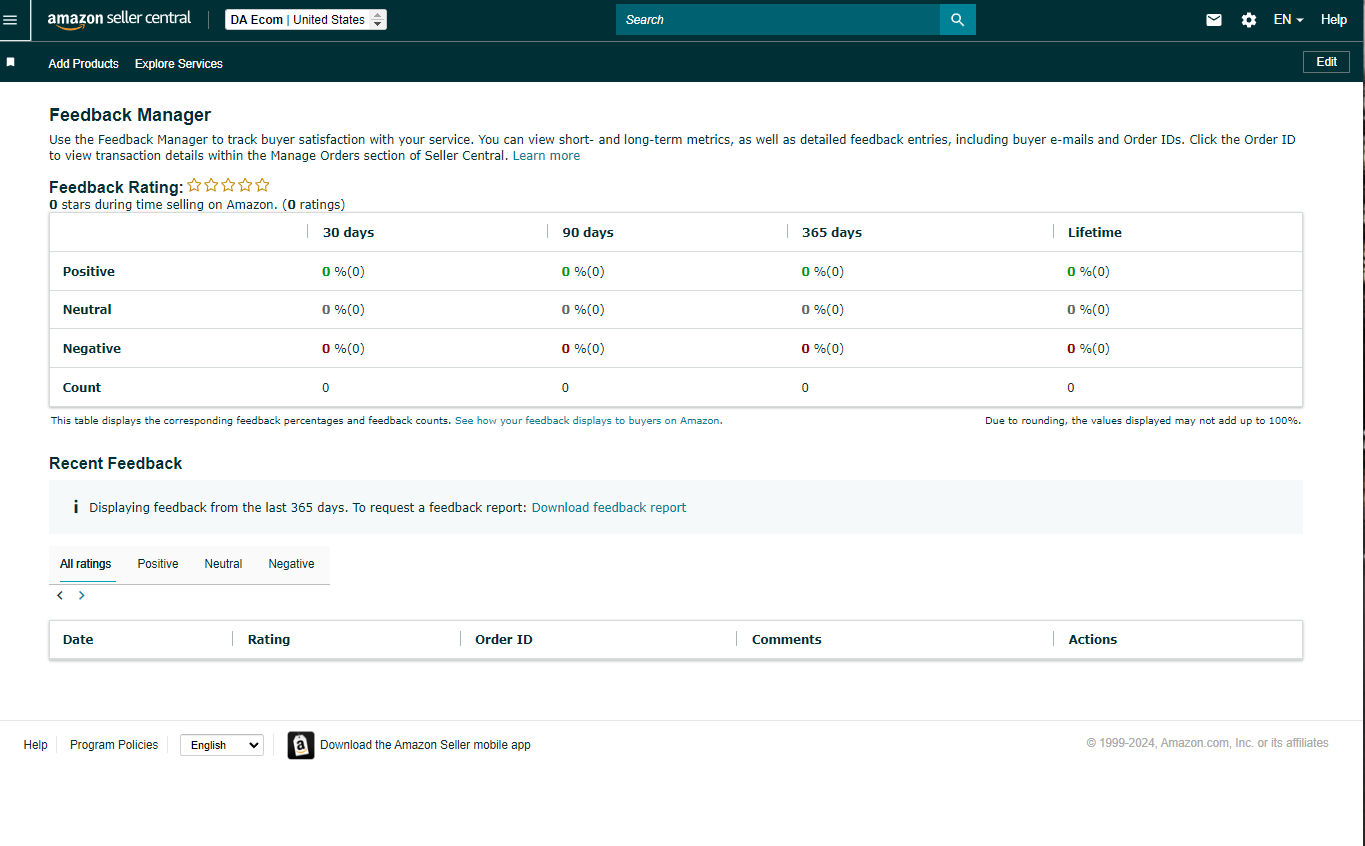Image resolution: width=1365 pixels, height=846 pixels.
Task: Open Download feedback report link
Action: 609,507
